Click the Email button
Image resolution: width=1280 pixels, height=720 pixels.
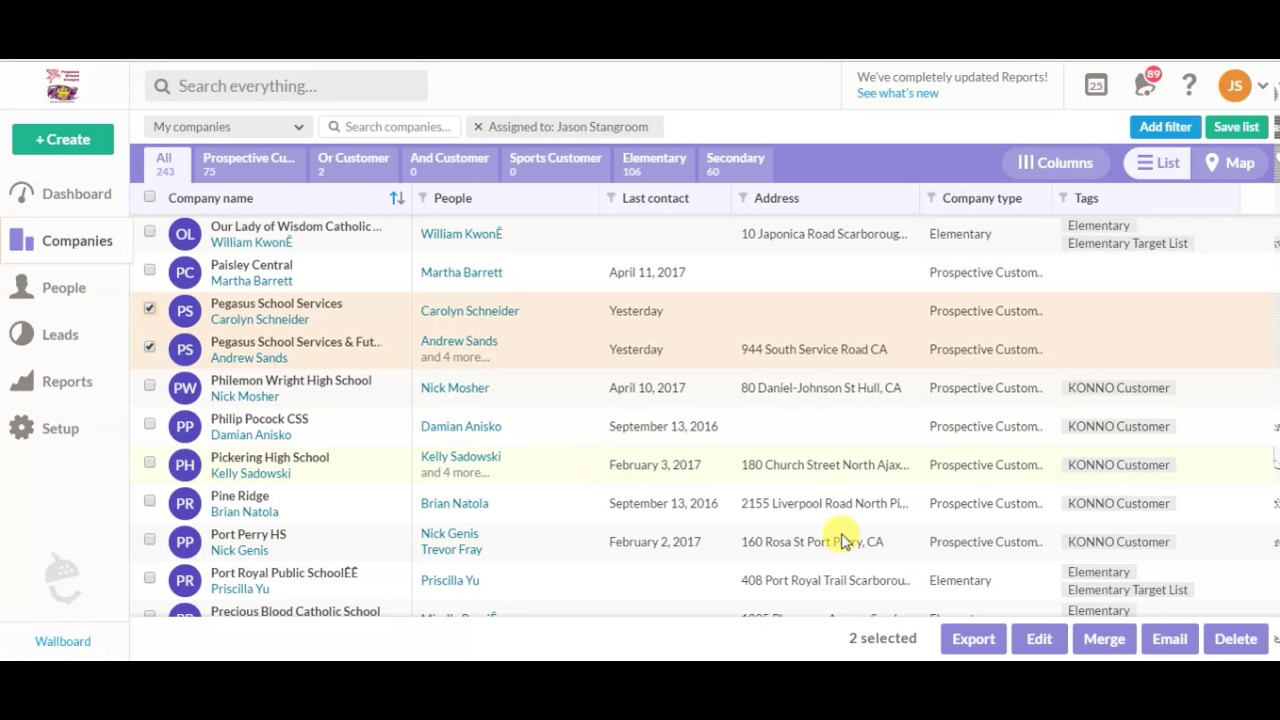pyautogui.click(x=1169, y=639)
